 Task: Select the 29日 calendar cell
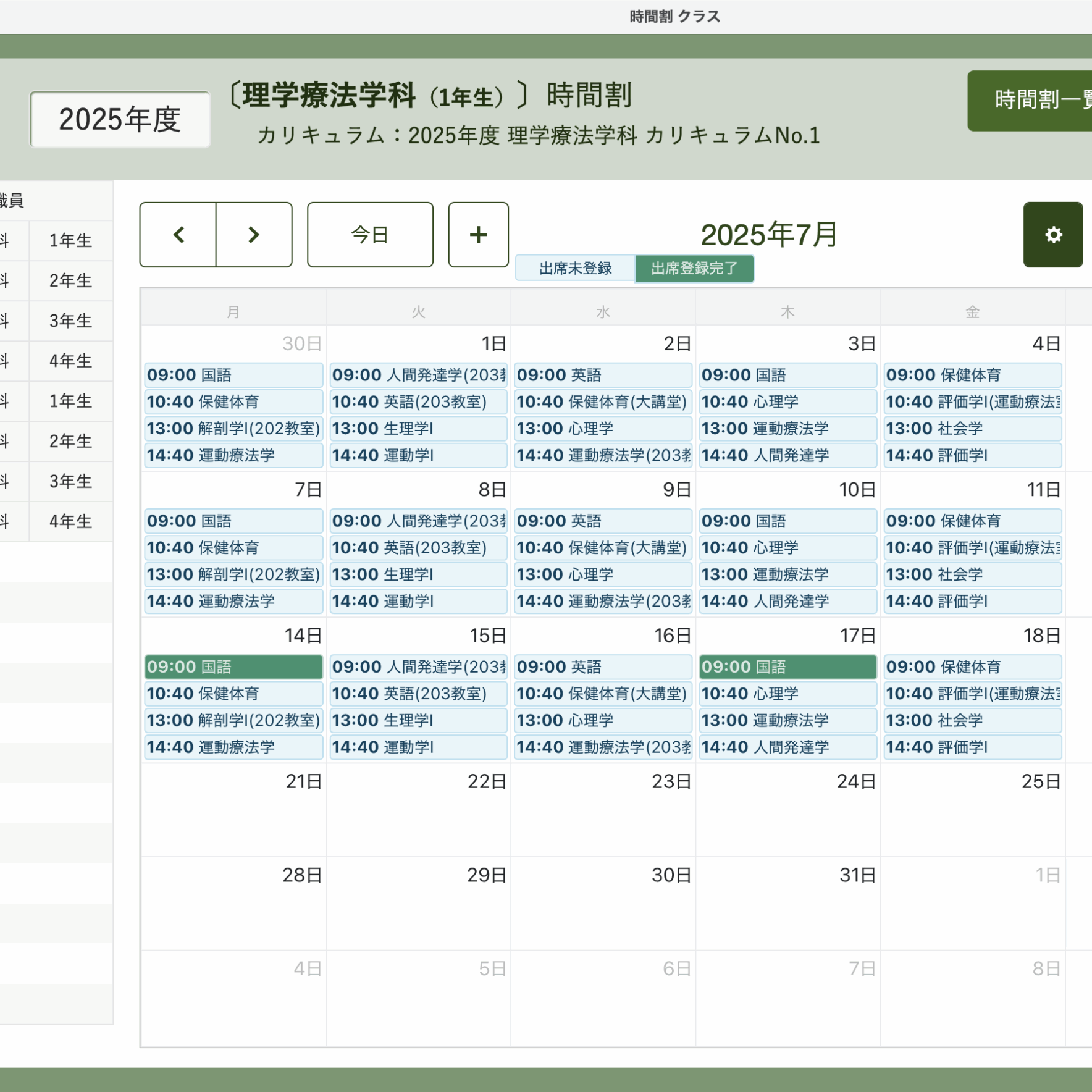tap(419, 904)
